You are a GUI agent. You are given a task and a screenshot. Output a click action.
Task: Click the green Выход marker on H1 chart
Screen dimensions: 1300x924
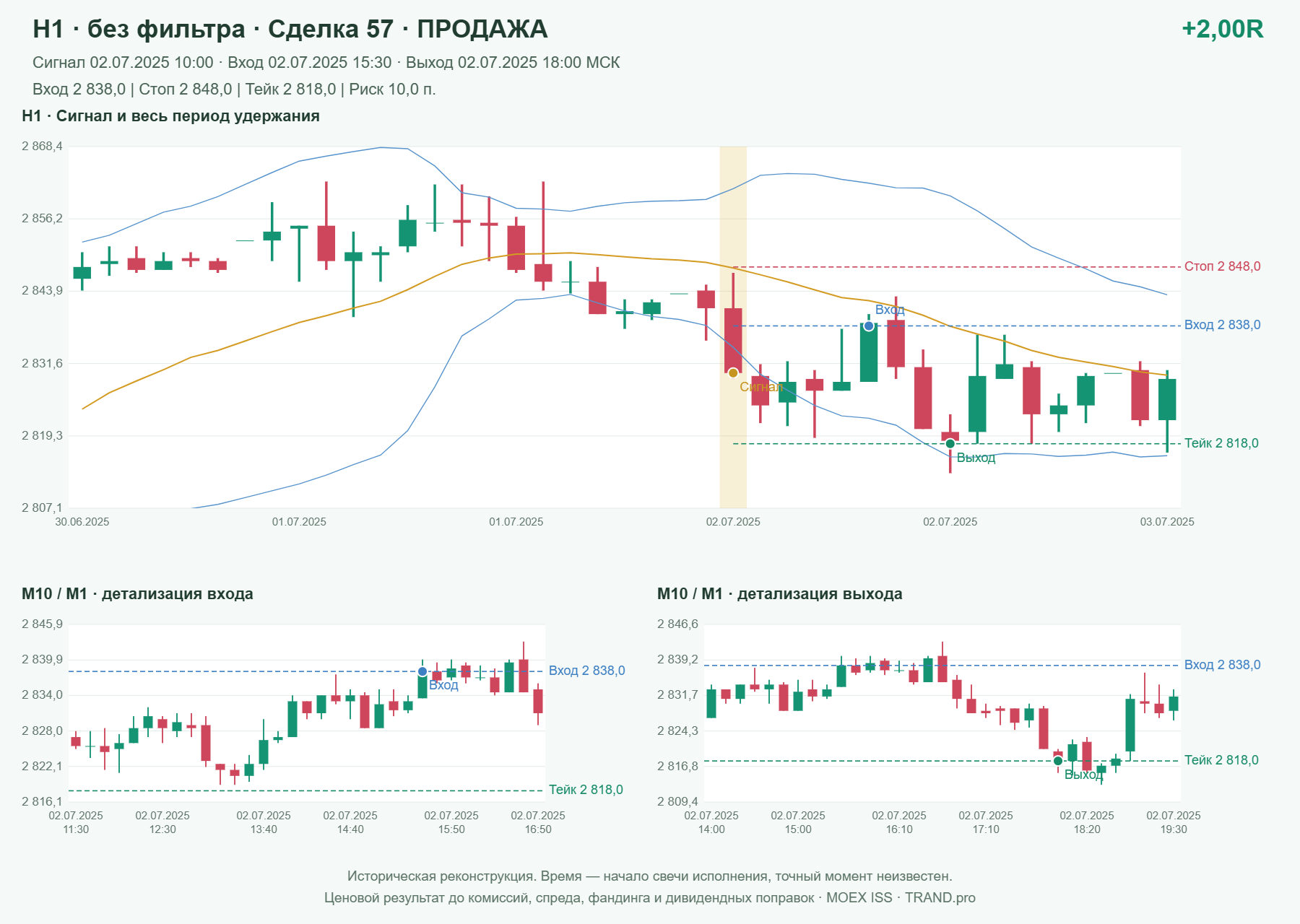950,443
